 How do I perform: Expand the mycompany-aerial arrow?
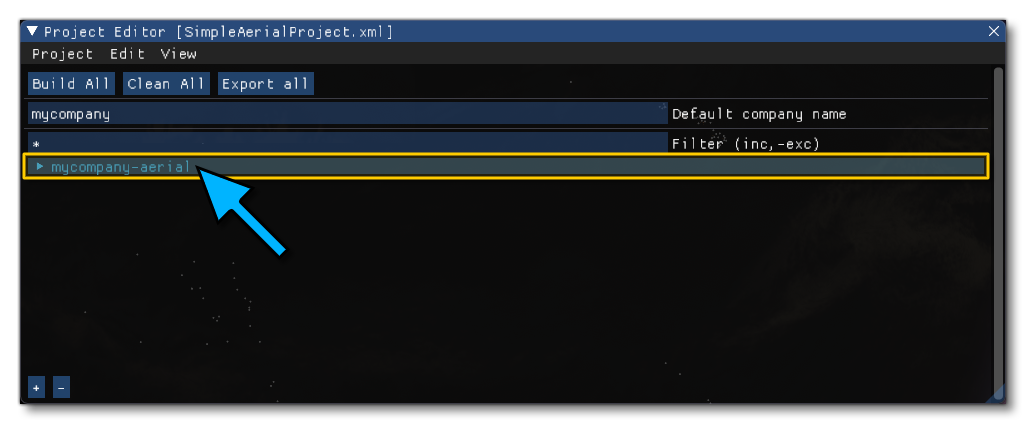coord(40,167)
